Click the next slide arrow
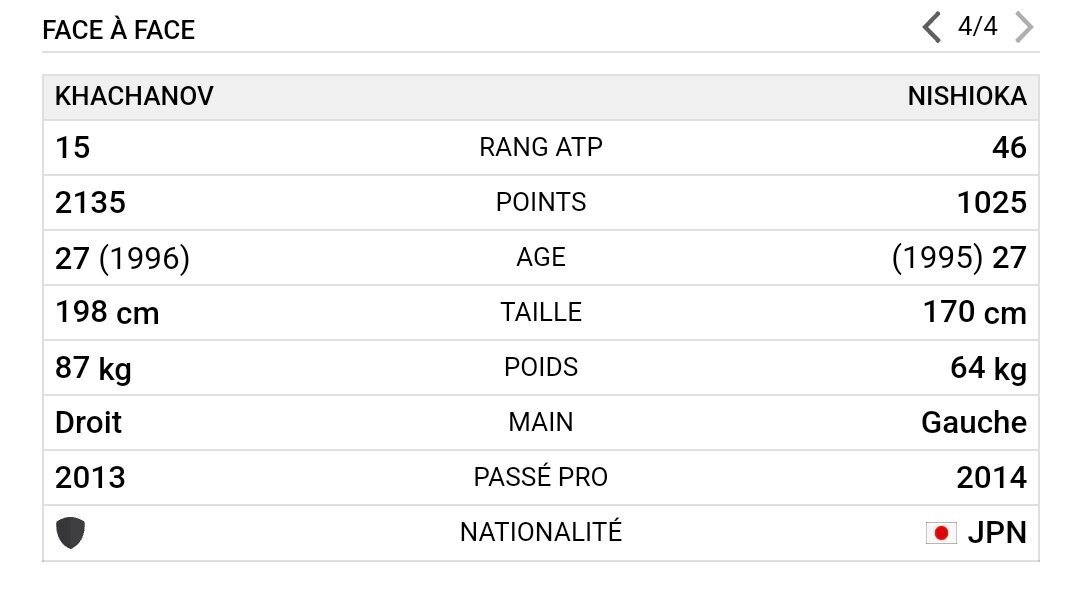Viewport: 1080px width, 615px height. coord(1023,27)
